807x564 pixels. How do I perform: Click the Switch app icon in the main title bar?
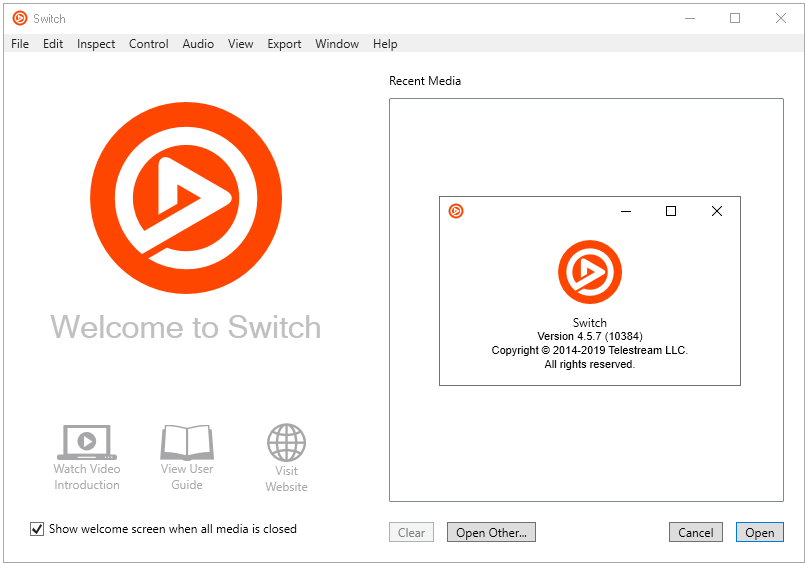tap(20, 19)
